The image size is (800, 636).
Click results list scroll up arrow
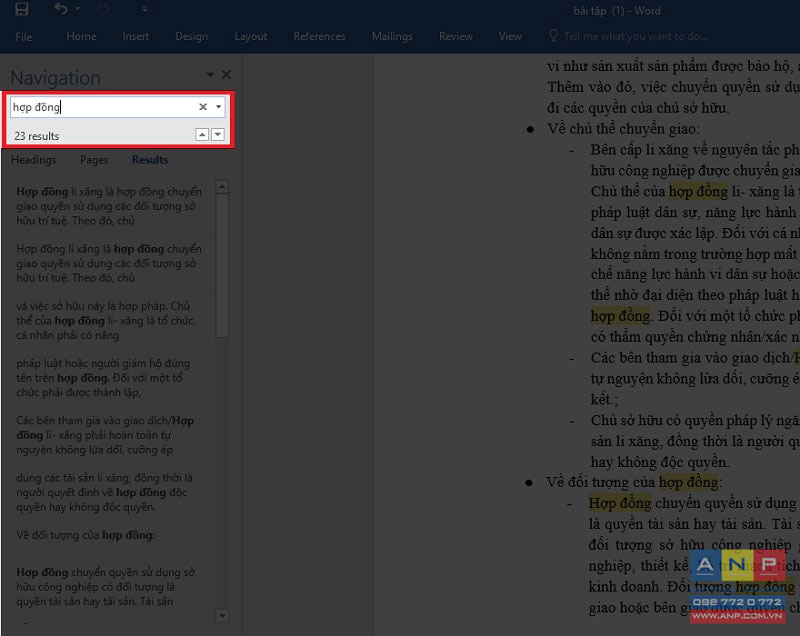tap(222, 187)
